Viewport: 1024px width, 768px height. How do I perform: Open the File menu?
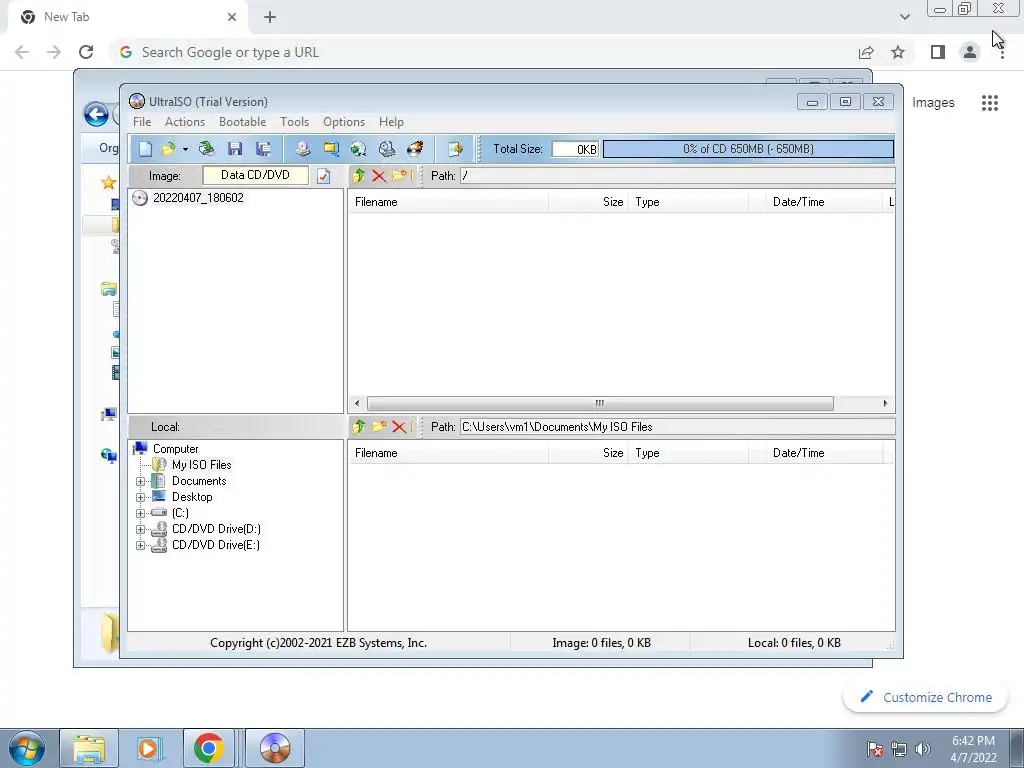pyautogui.click(x=142, y=122)
